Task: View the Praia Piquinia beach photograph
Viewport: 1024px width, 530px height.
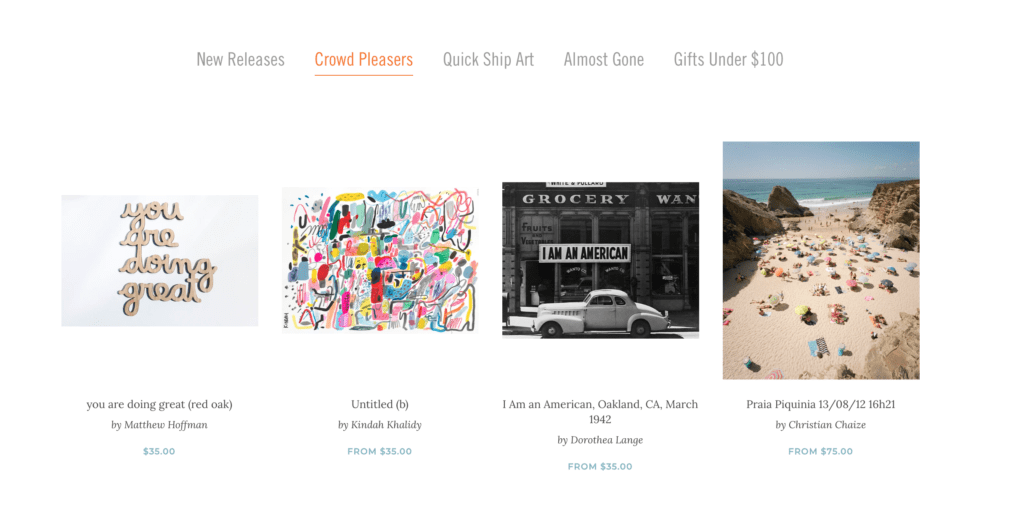Action: [x=821, y=260]
